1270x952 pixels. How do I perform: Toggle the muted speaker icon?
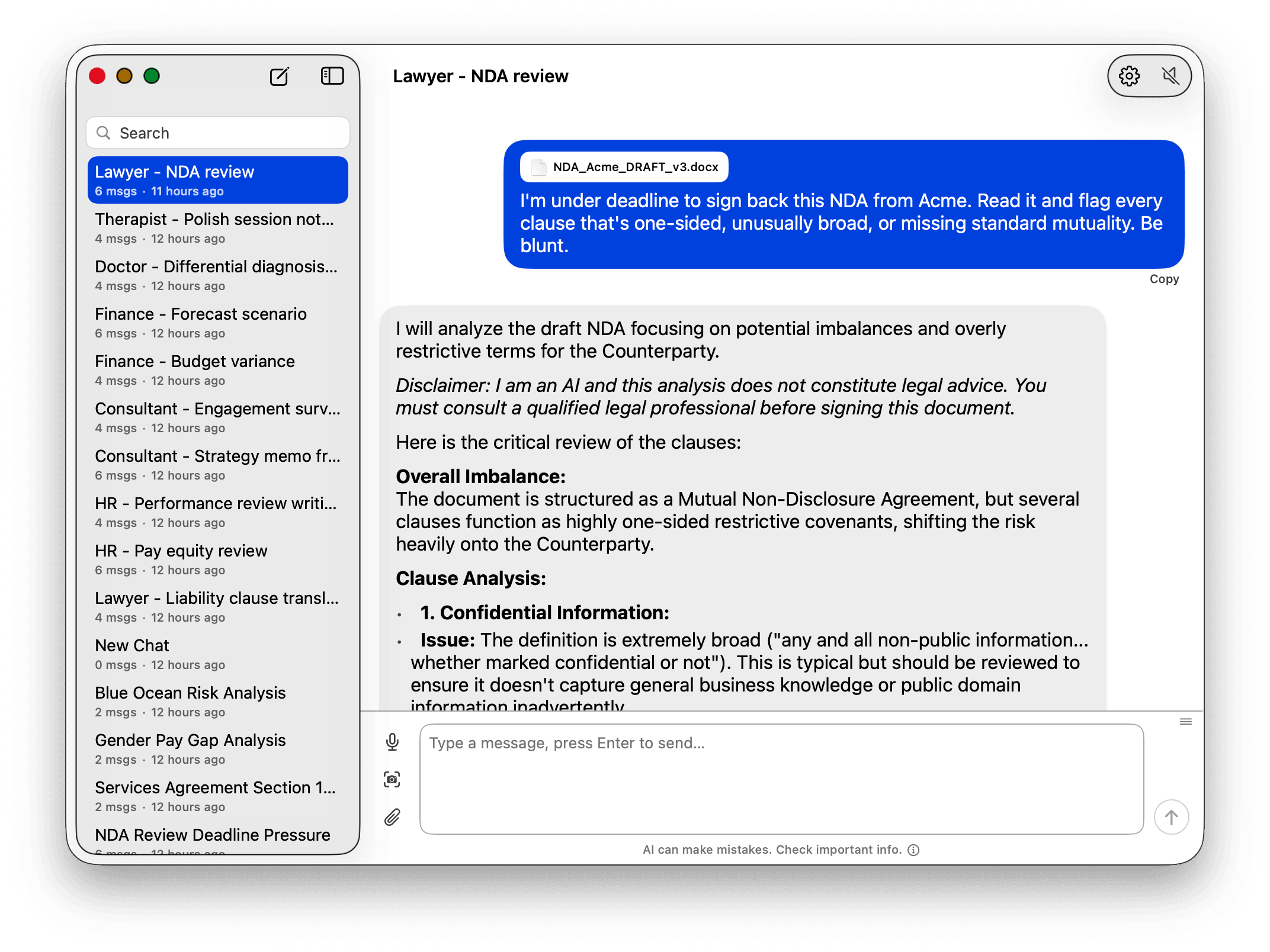pyautogui.click(x=1170, y=76)
